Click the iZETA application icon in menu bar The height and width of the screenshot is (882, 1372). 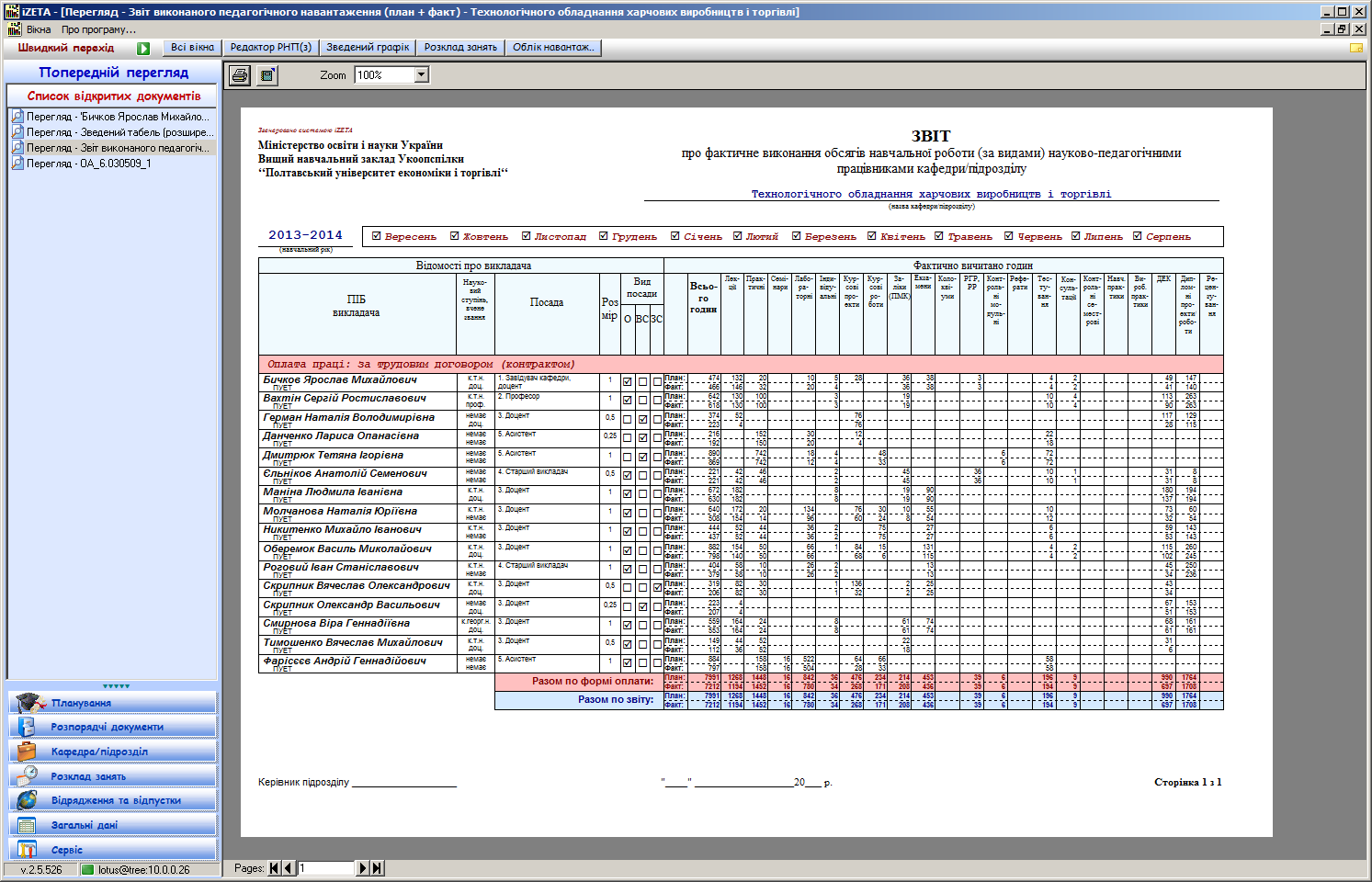[14, 29]
